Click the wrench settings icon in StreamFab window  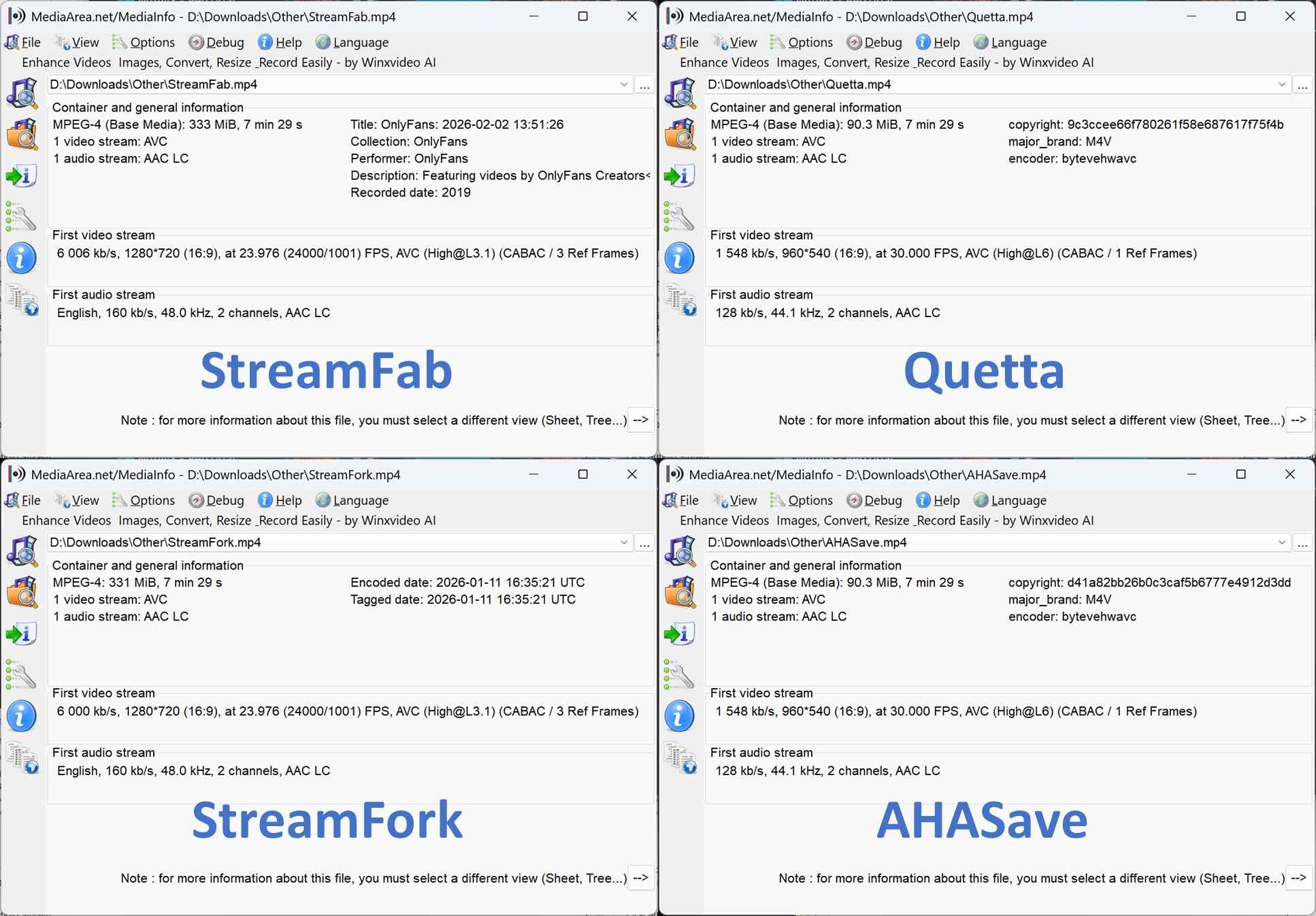(22, 218)
